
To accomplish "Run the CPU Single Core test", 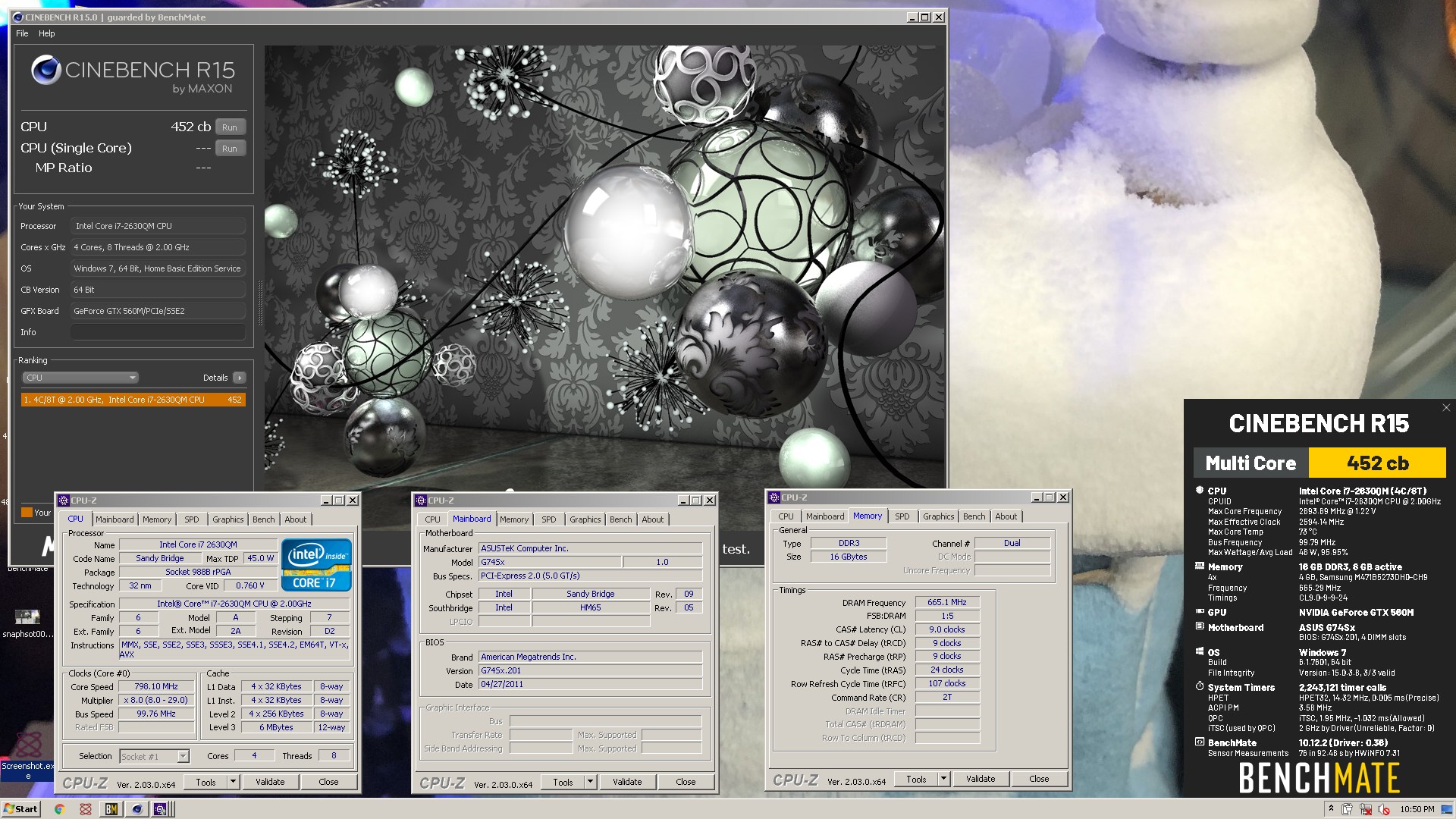I will pyautogui.click(x=230, y=149).
